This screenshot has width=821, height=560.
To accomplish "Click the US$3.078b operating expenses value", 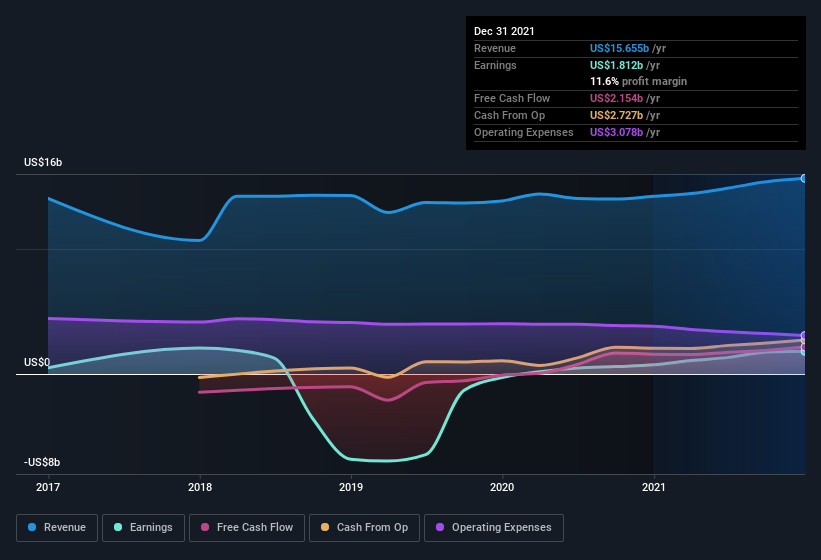I will (x=616, y=132).
